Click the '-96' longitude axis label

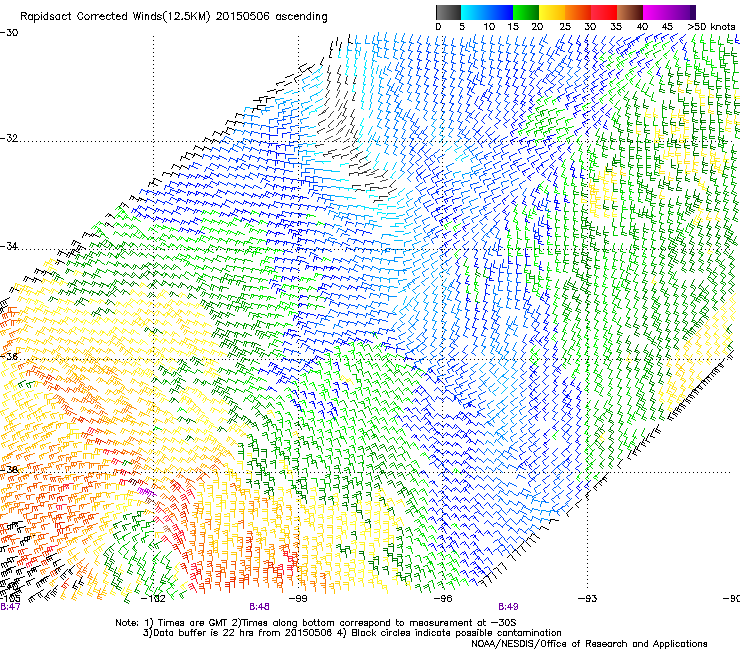click(x=443, y=599)
